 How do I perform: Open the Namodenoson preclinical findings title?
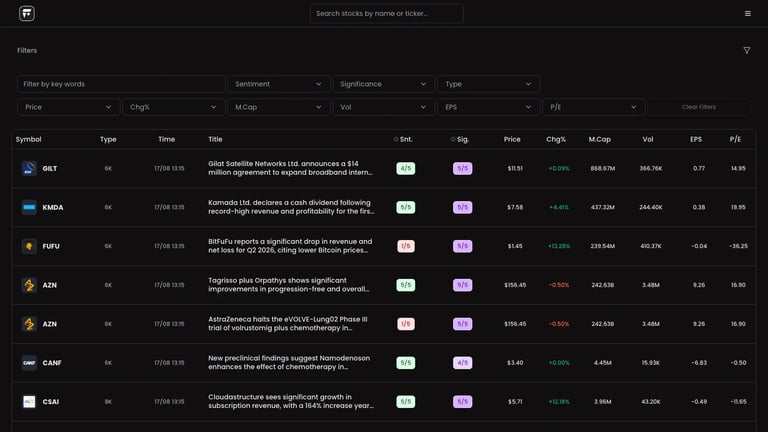[289, 362]
